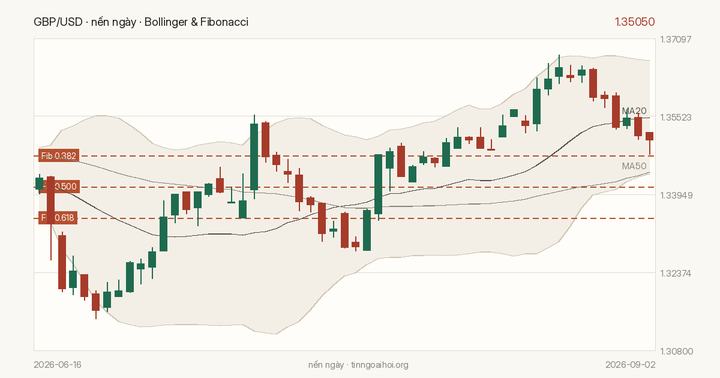
Task: Open the tinngoaihoi.org source link
Action: point(379,365)
